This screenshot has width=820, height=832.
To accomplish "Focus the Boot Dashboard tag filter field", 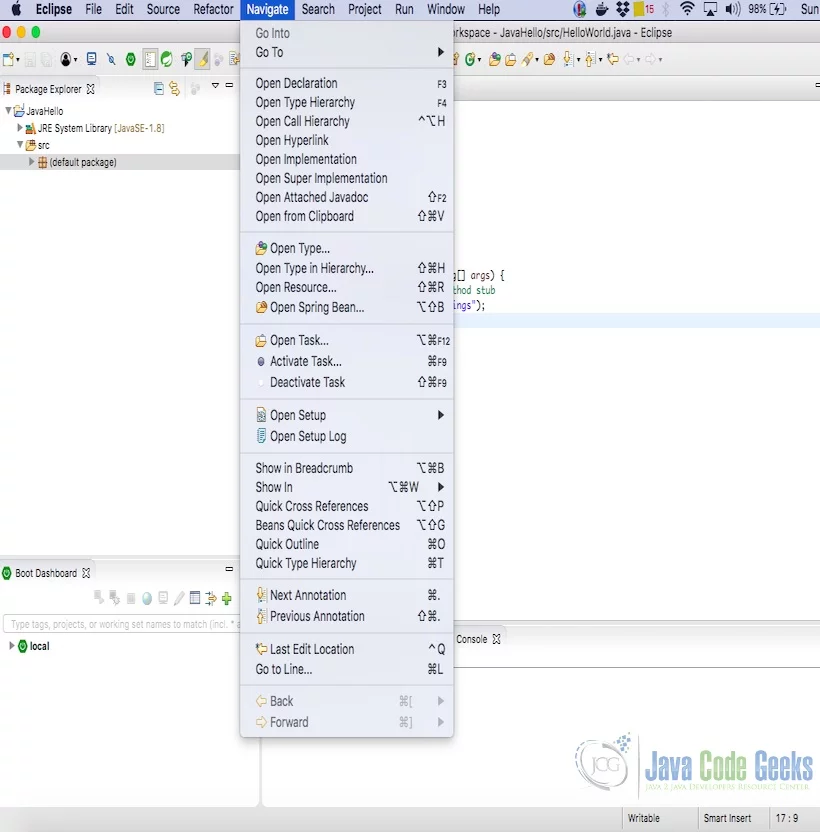I will (122, 624).
